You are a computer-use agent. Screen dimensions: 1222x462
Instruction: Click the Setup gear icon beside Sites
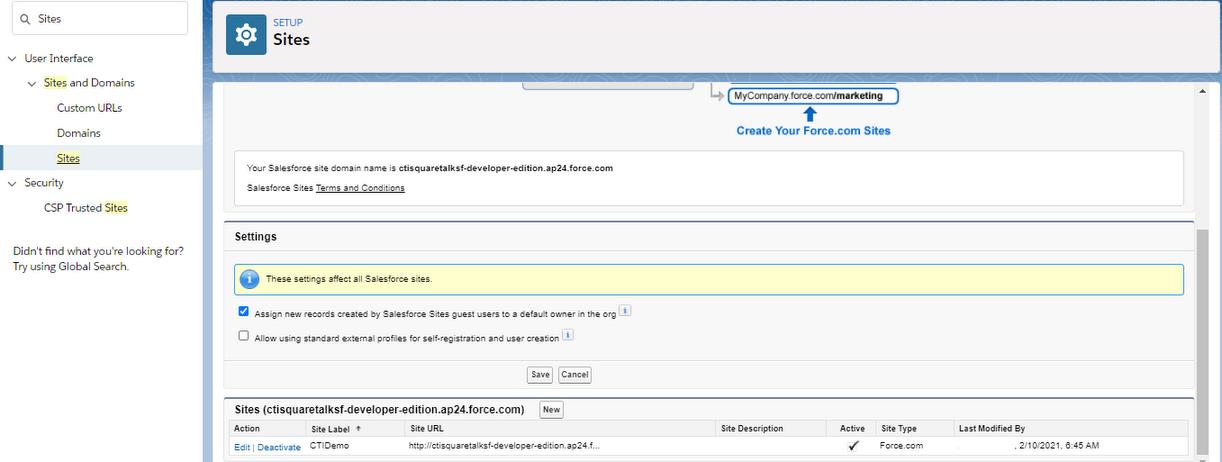click(246, 34)
